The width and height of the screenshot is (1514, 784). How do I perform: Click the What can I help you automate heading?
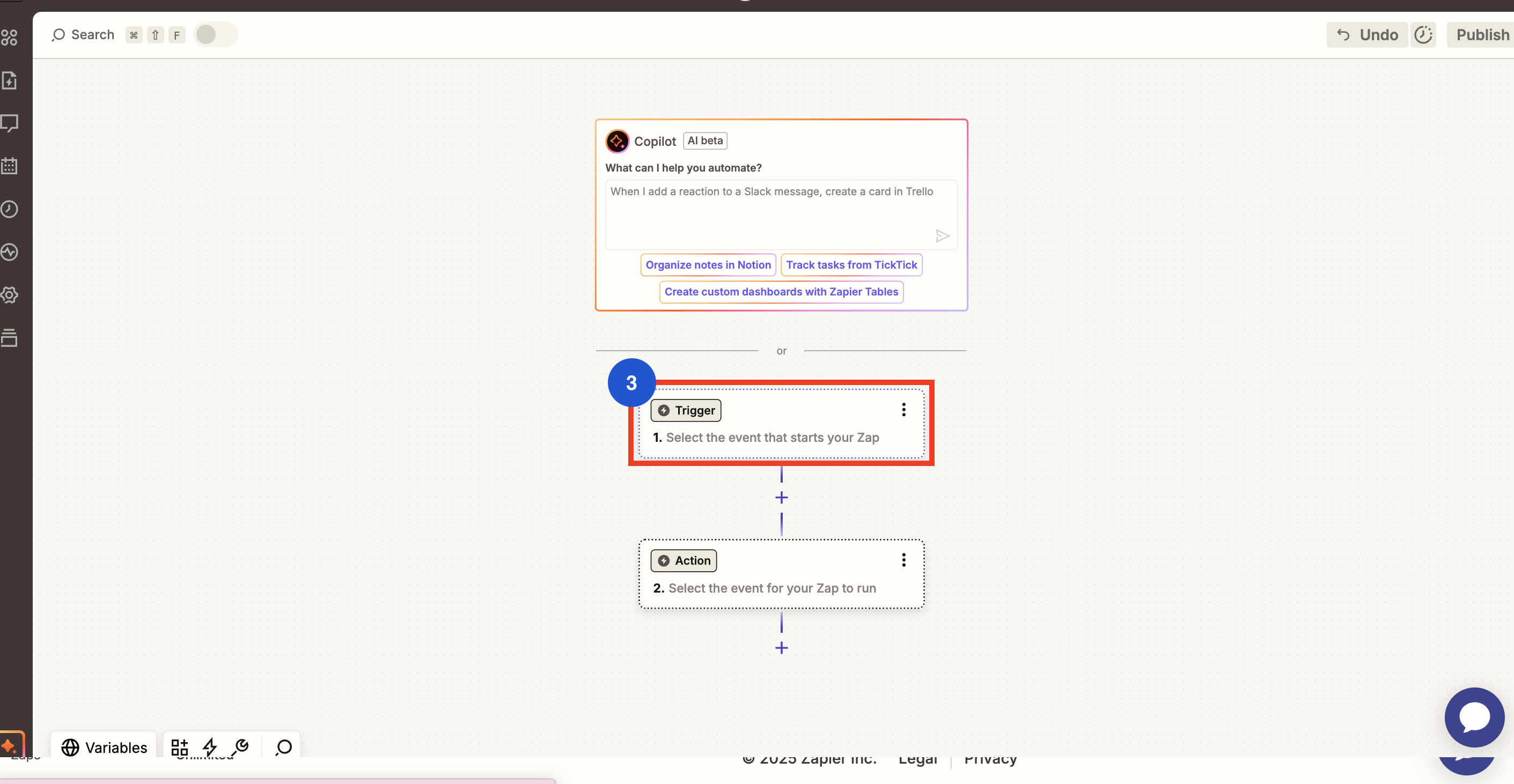point(683,168)
